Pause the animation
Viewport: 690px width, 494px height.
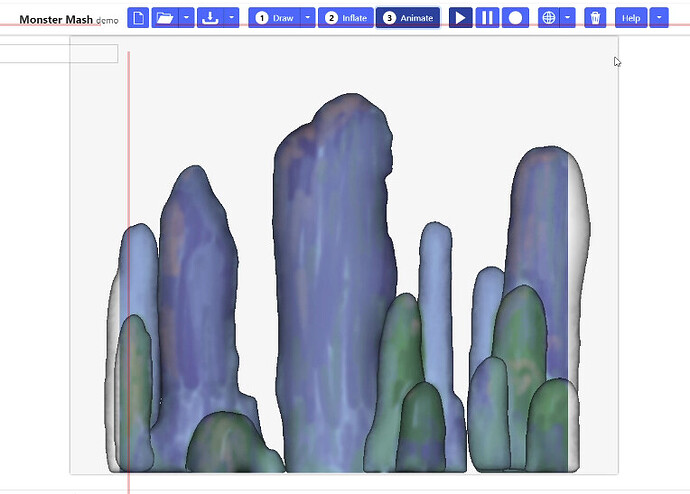tap(487, 18)
